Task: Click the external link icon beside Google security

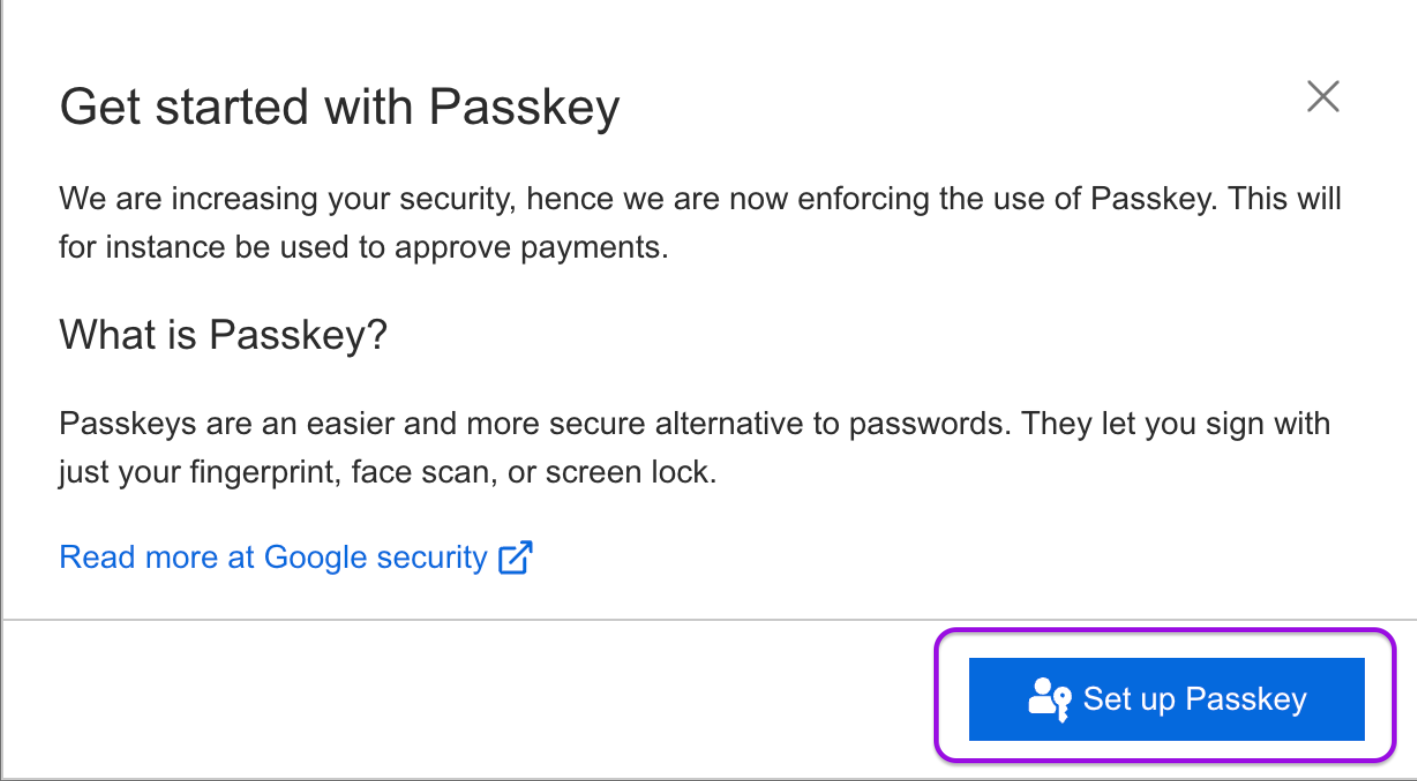Action: tap(515, 557)
